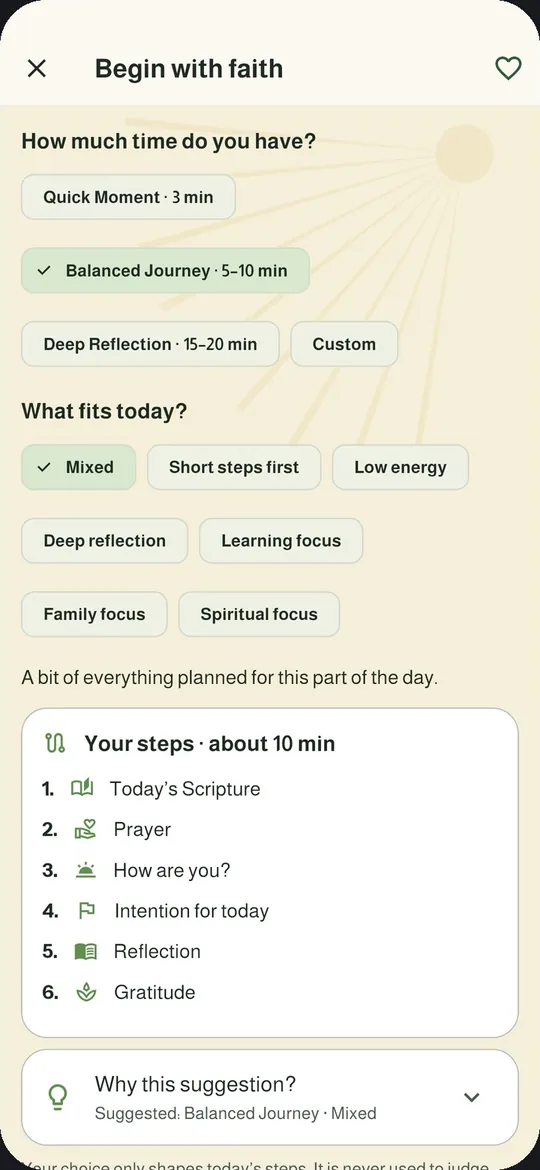
Task: Click the Gratitude leaf icon
Action: 87,992
